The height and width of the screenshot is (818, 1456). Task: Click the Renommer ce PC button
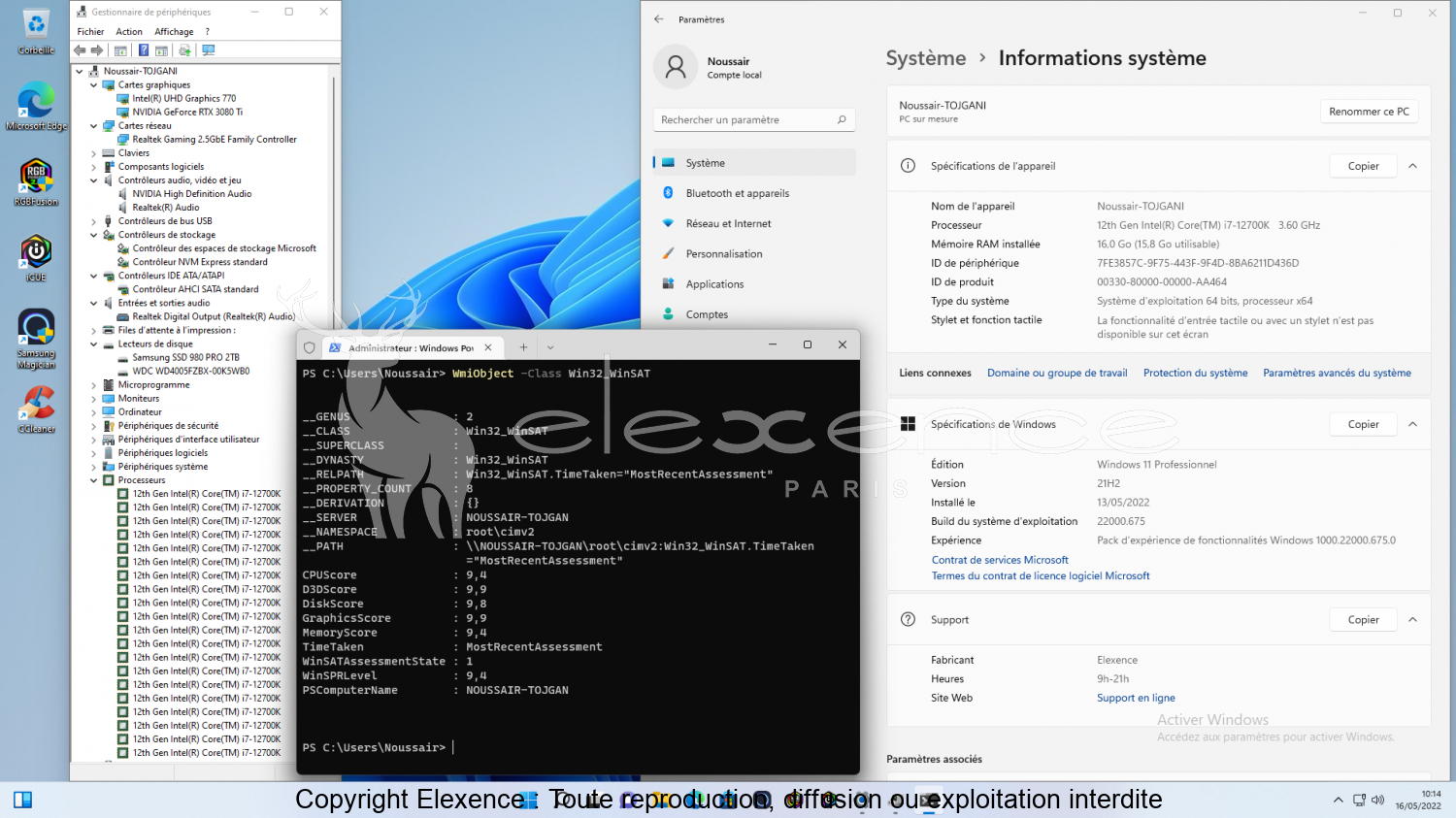point(1369,112)
